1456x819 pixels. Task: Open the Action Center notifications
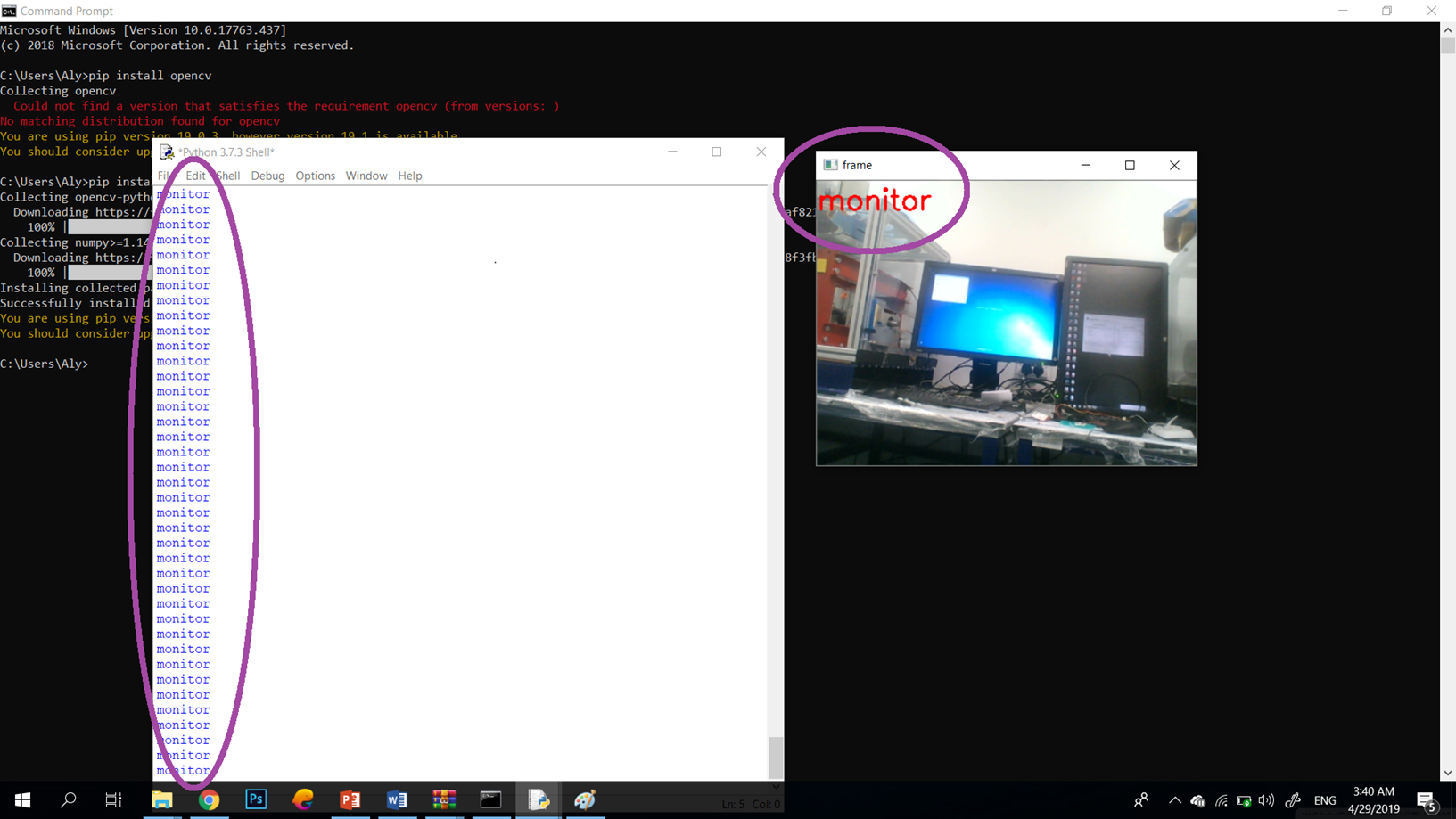(x=1426, y=800)
